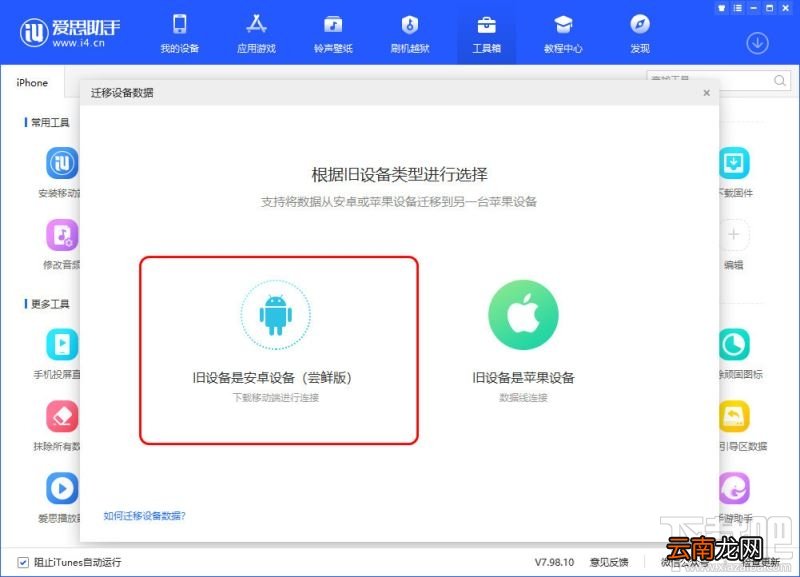Select the iPhone device tab

32,83
